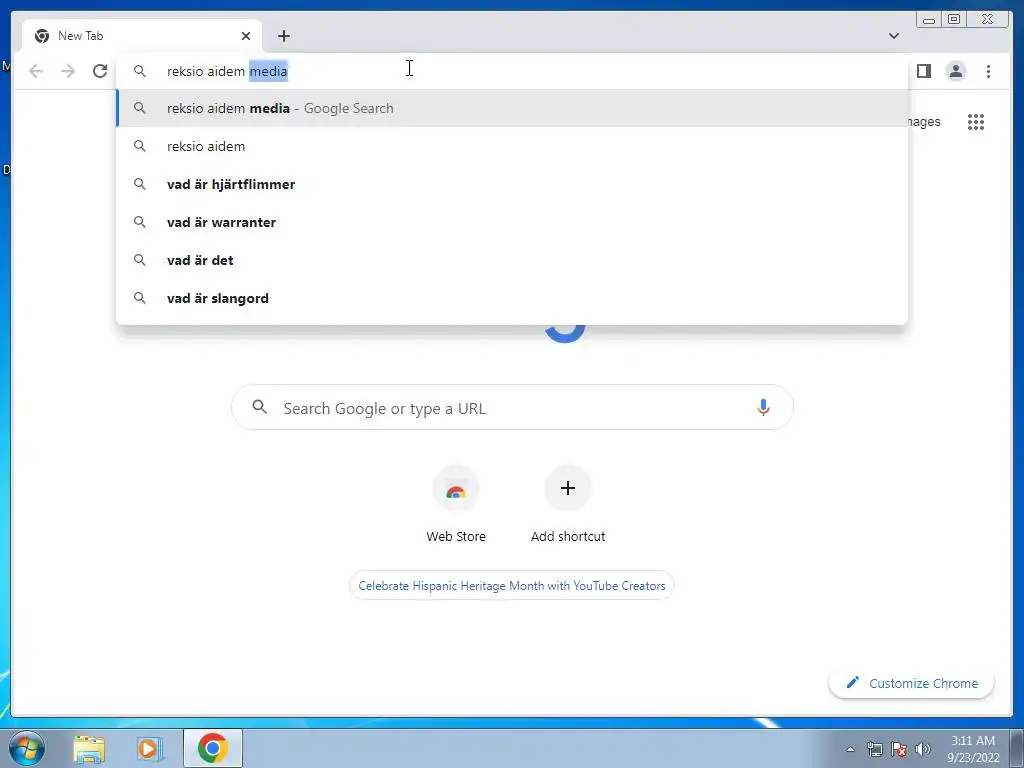Expand the tab search chevron
Viewport: 1024px width, 768px height.
coord(893,36)
